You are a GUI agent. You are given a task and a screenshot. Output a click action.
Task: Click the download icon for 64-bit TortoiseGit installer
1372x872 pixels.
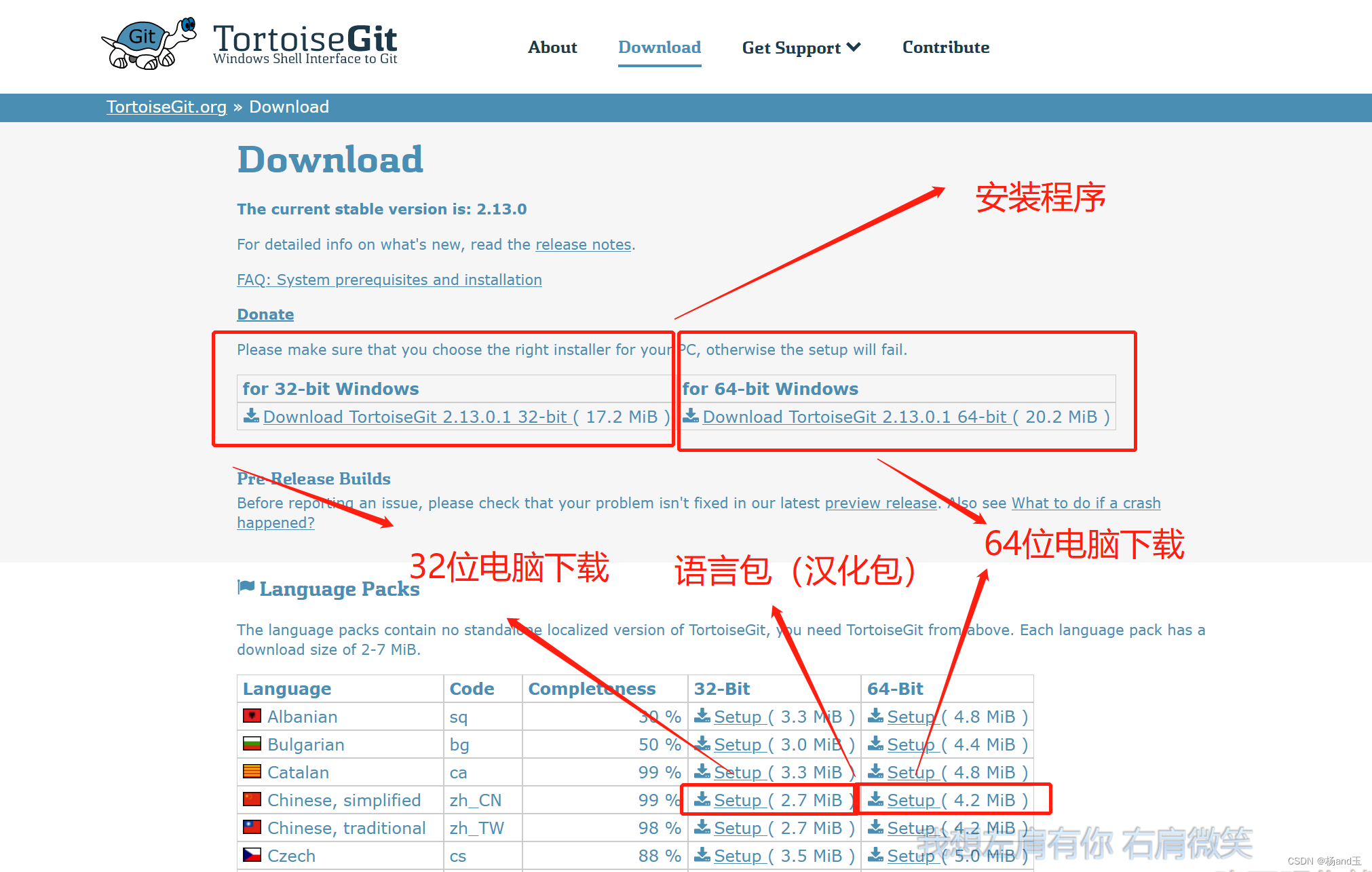(691, 416)
